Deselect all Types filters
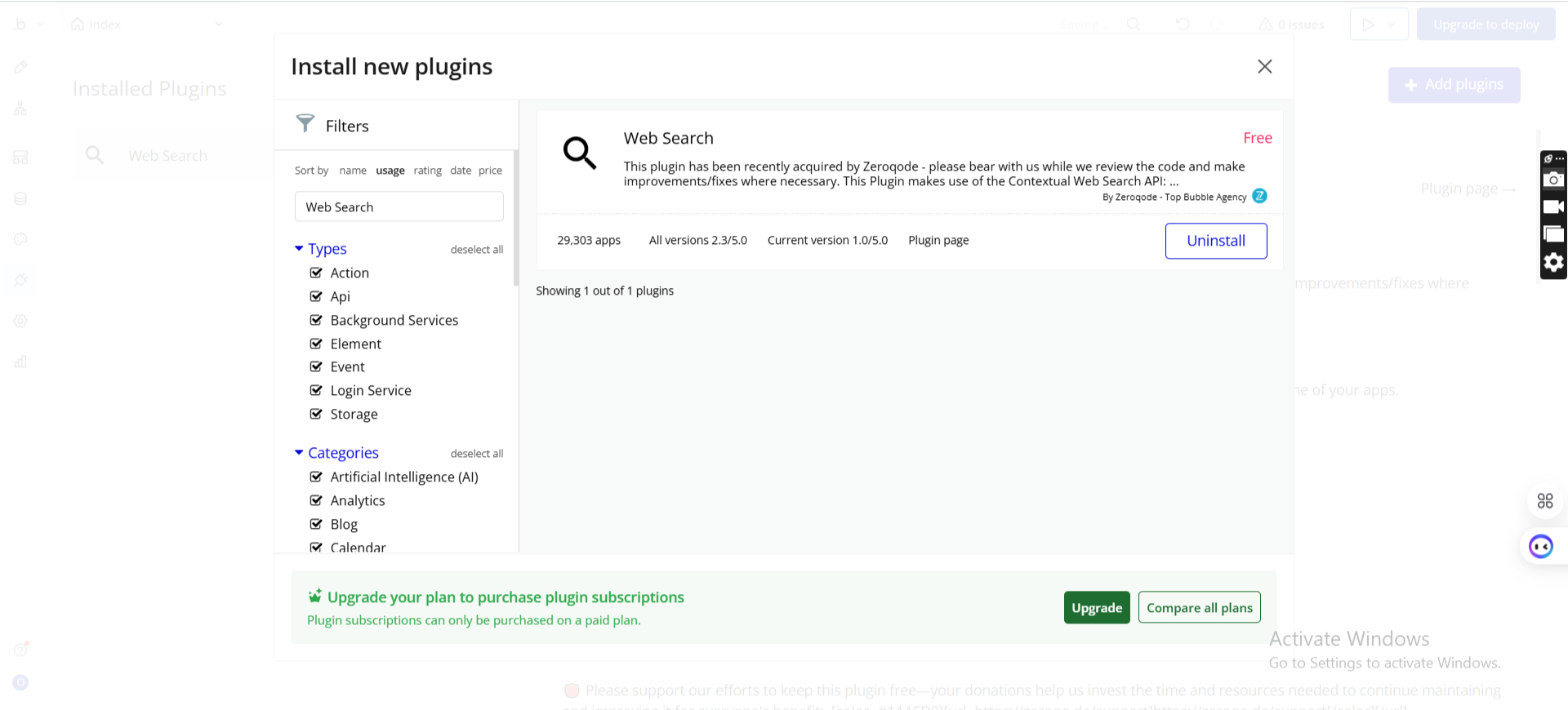Screen dimensions: 1568x710 click(x=476, y=250)
